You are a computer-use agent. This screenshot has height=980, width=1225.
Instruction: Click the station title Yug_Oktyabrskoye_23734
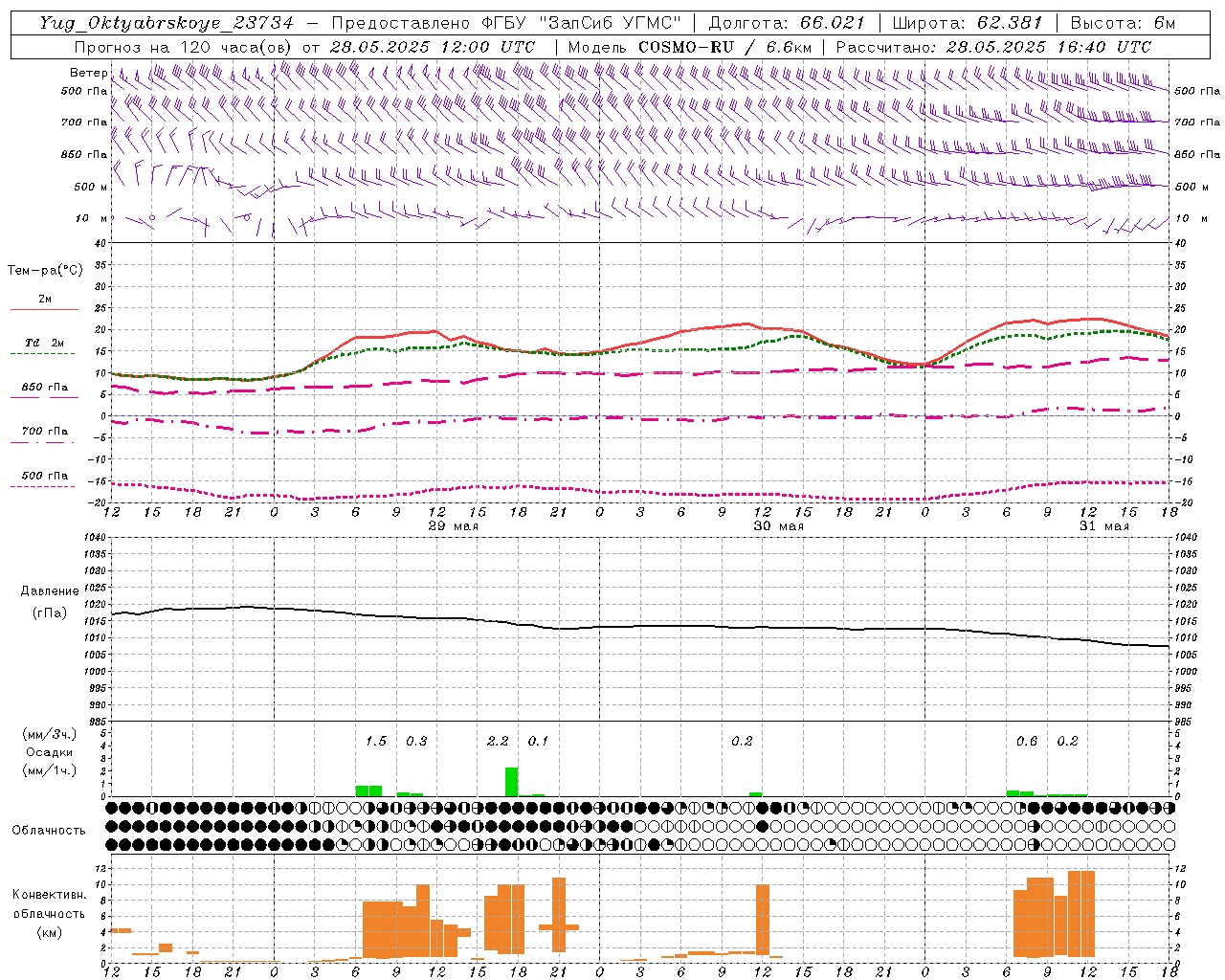[167, 23]
